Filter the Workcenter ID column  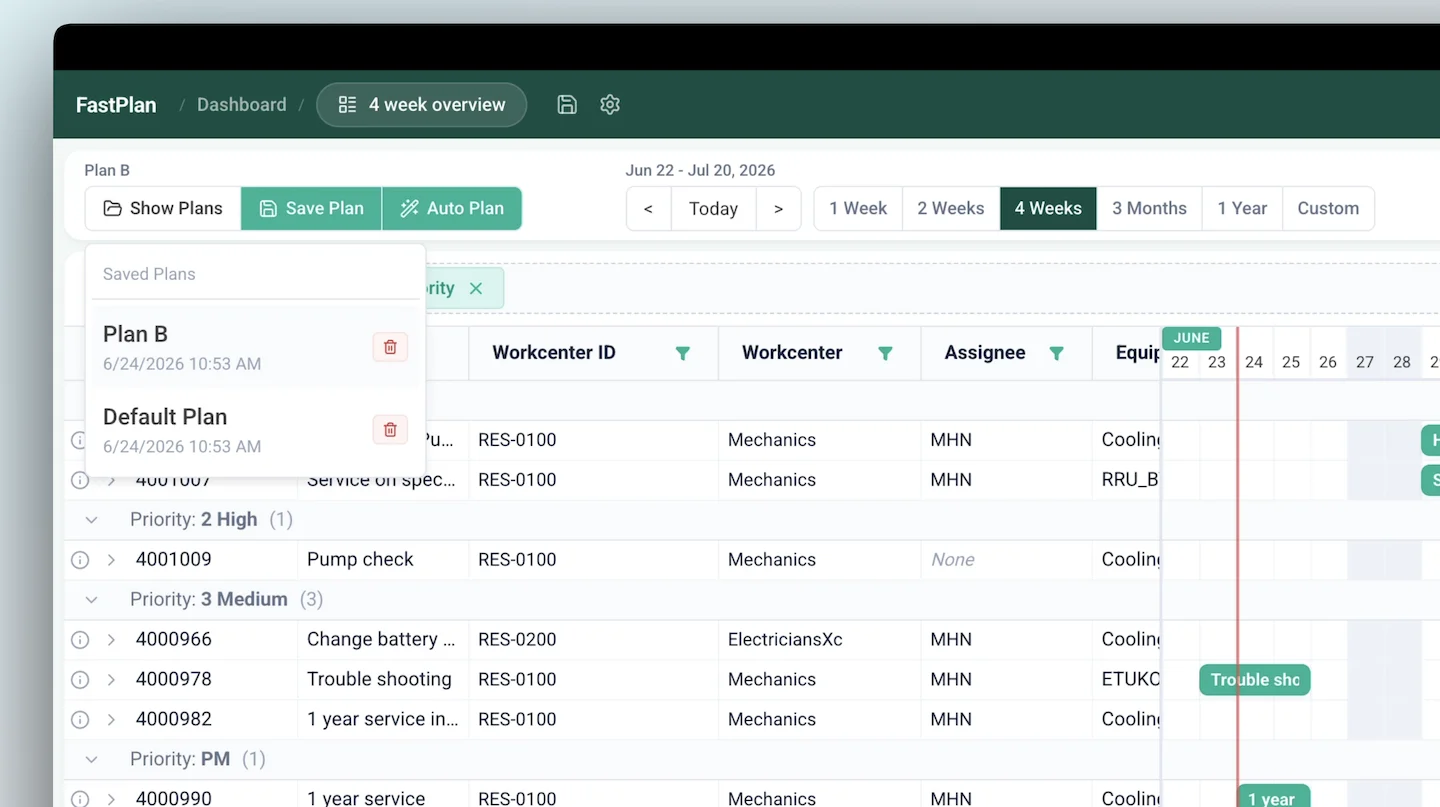click(682, 353)
